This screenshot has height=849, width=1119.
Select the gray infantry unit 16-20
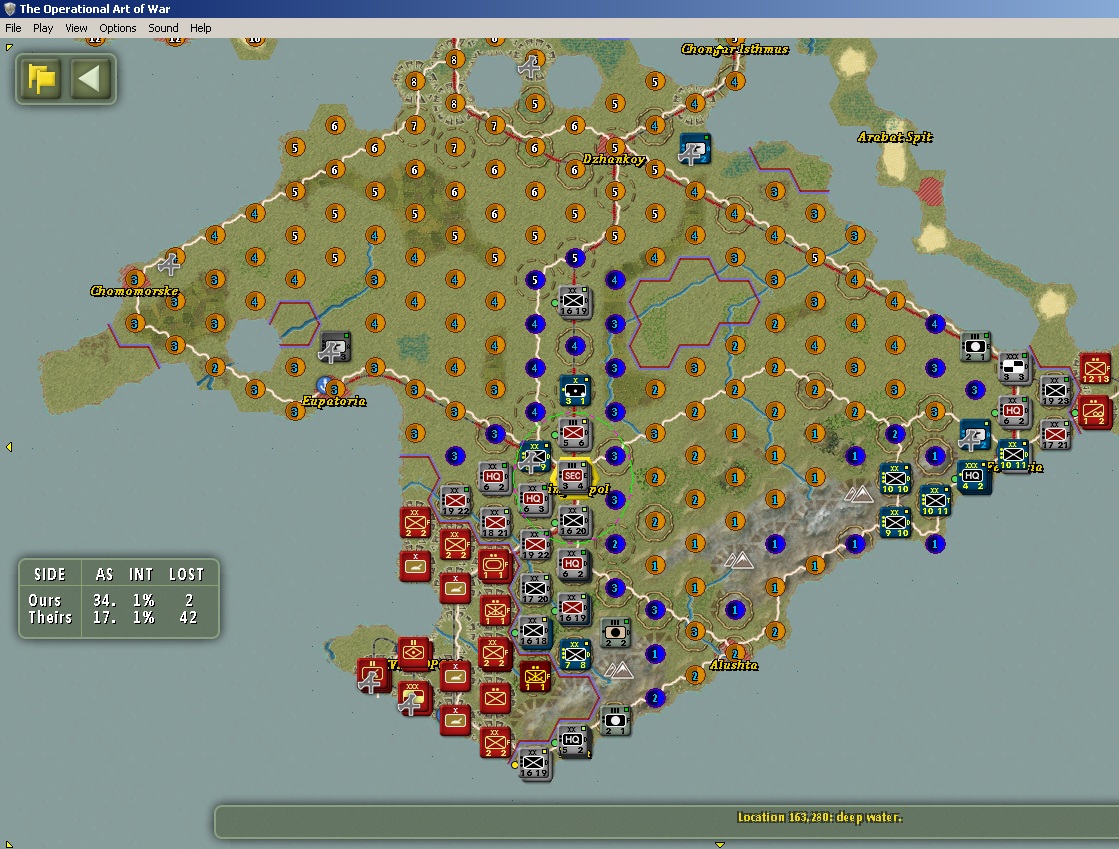click(574, 521)
